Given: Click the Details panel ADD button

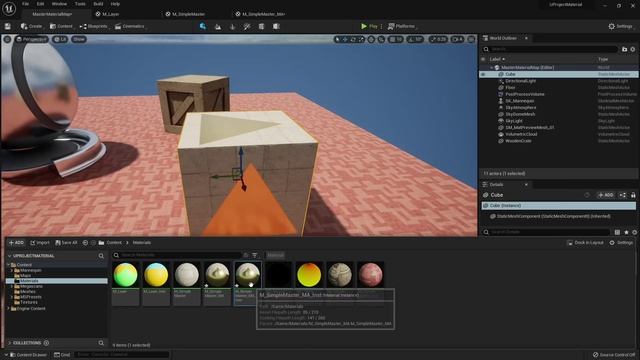Looking at the screenshot, I should coord(606,195).
